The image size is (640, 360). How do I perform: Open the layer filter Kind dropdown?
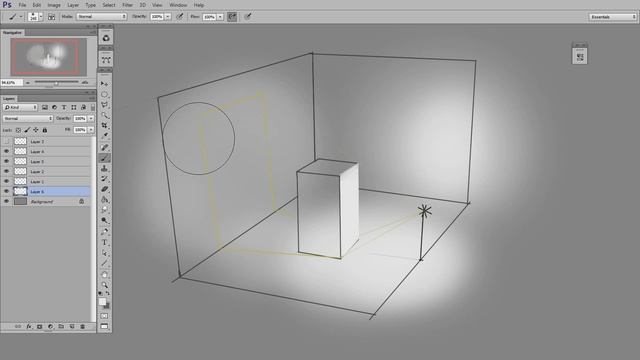coord(20,107)
